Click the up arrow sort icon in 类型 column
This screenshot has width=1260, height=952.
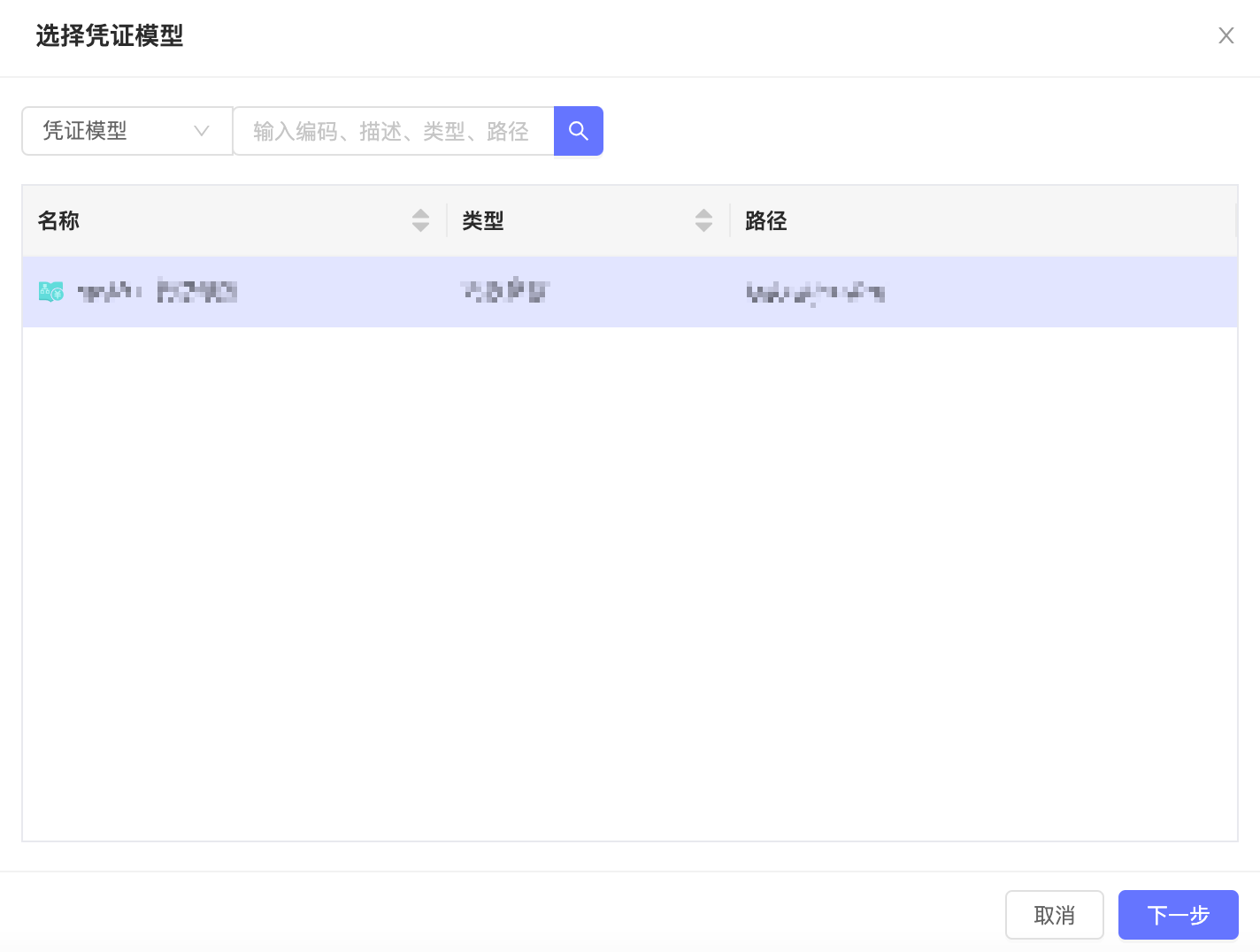coord(703,213)
